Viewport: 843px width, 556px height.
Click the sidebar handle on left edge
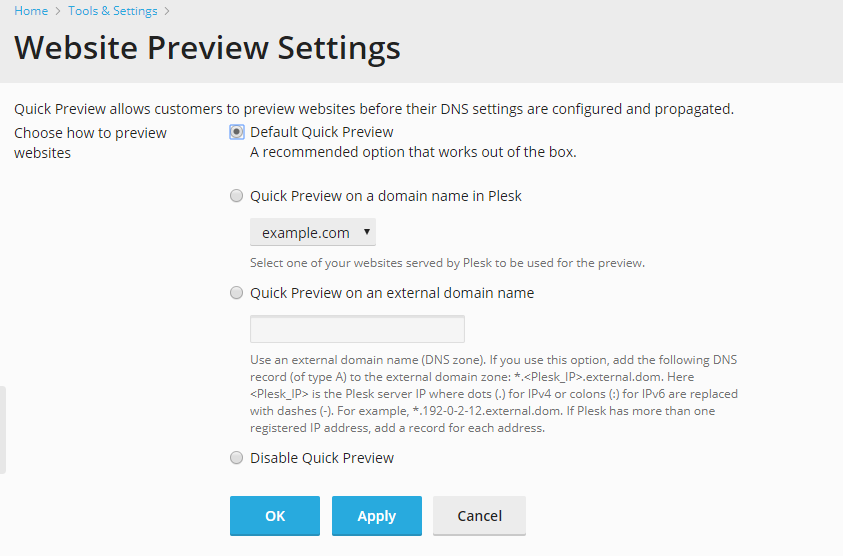point(3,430)
